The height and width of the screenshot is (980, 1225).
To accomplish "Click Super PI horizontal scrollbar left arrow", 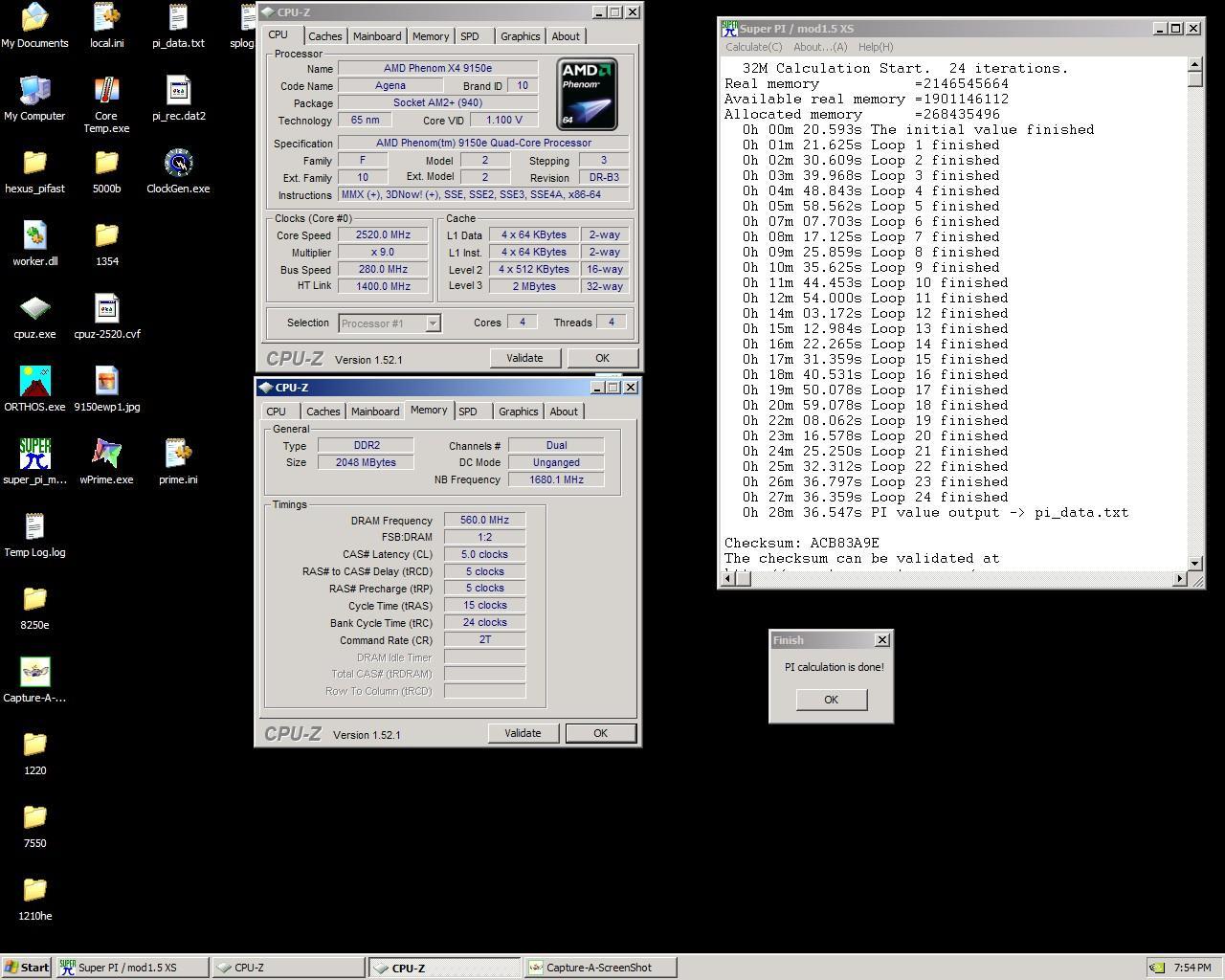I will (727, 579).
